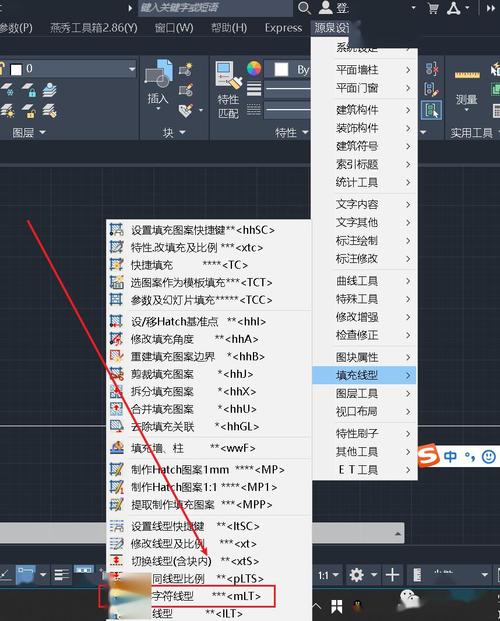
Task: Open the 窗口(W) menu
Action: click(174, 28)
